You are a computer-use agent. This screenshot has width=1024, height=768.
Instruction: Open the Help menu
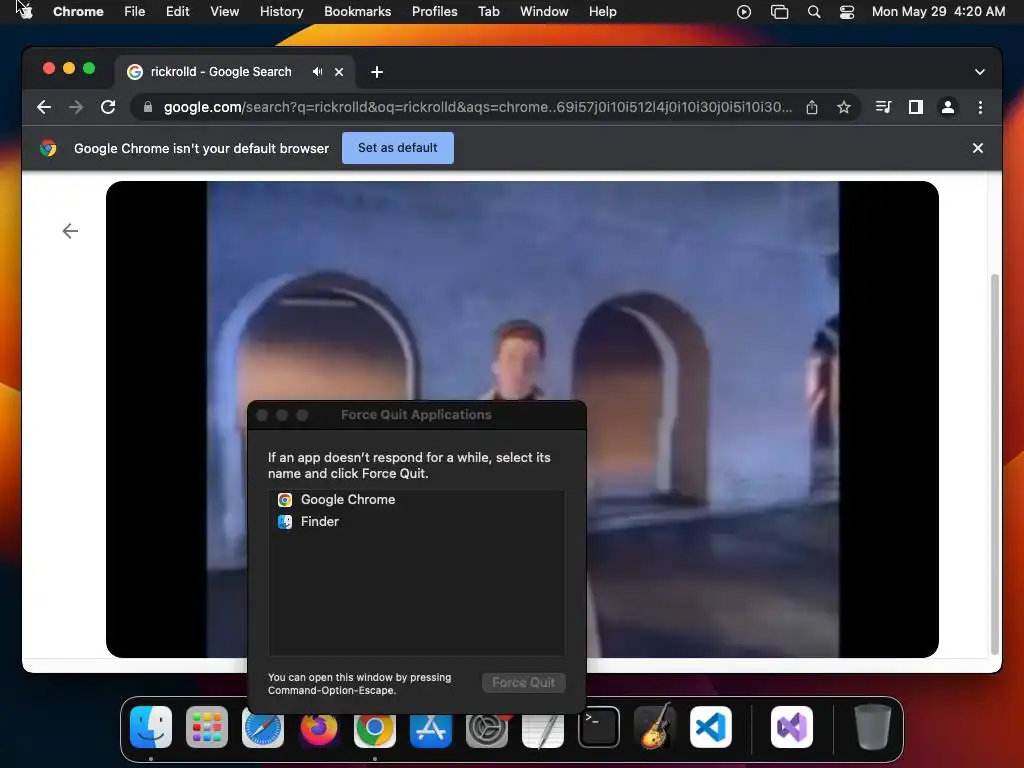coord(602,11)
